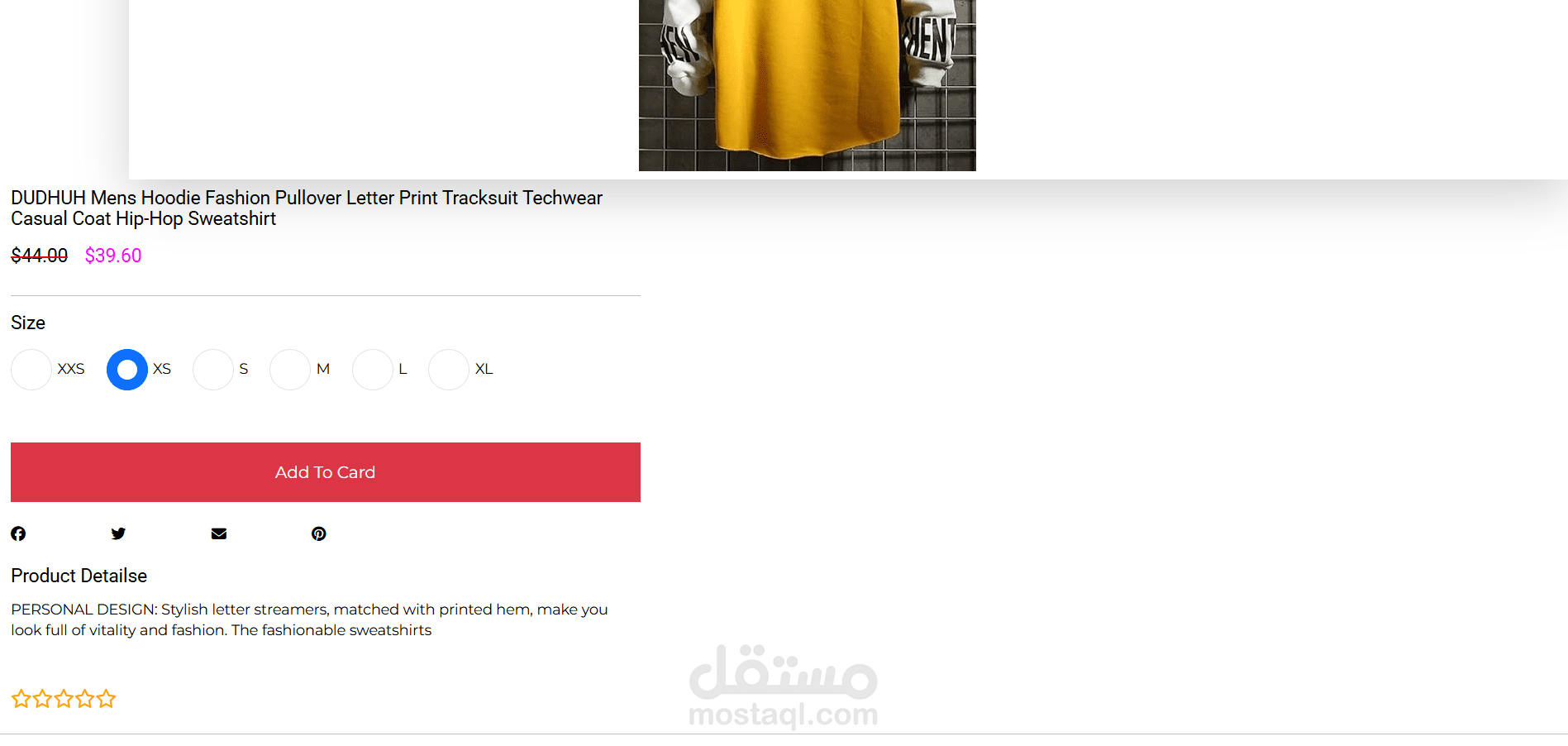Click the Add To Card button

click(x=326, y=472)
